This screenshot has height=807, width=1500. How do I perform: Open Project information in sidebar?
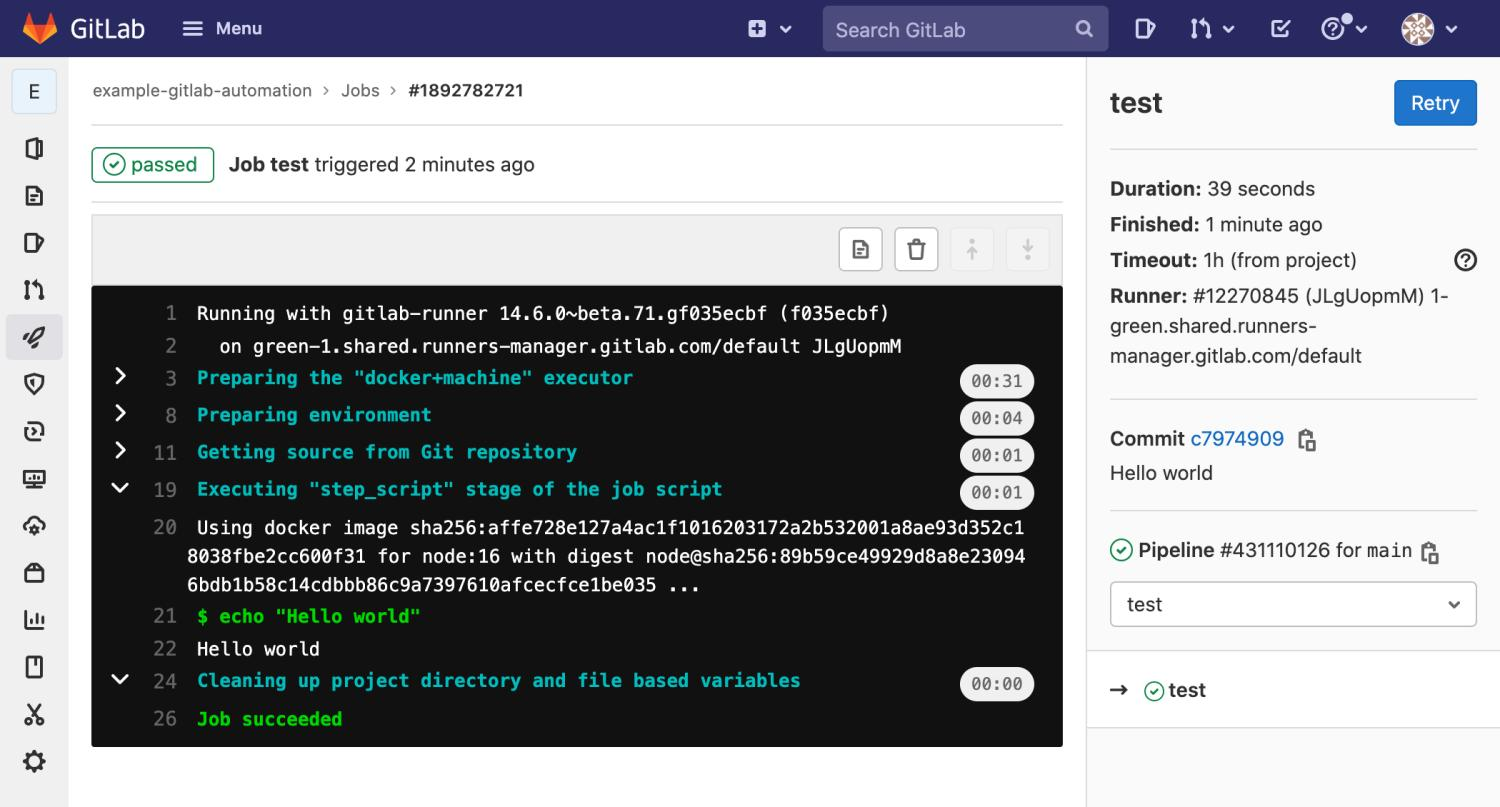click(x=34, y=148)
